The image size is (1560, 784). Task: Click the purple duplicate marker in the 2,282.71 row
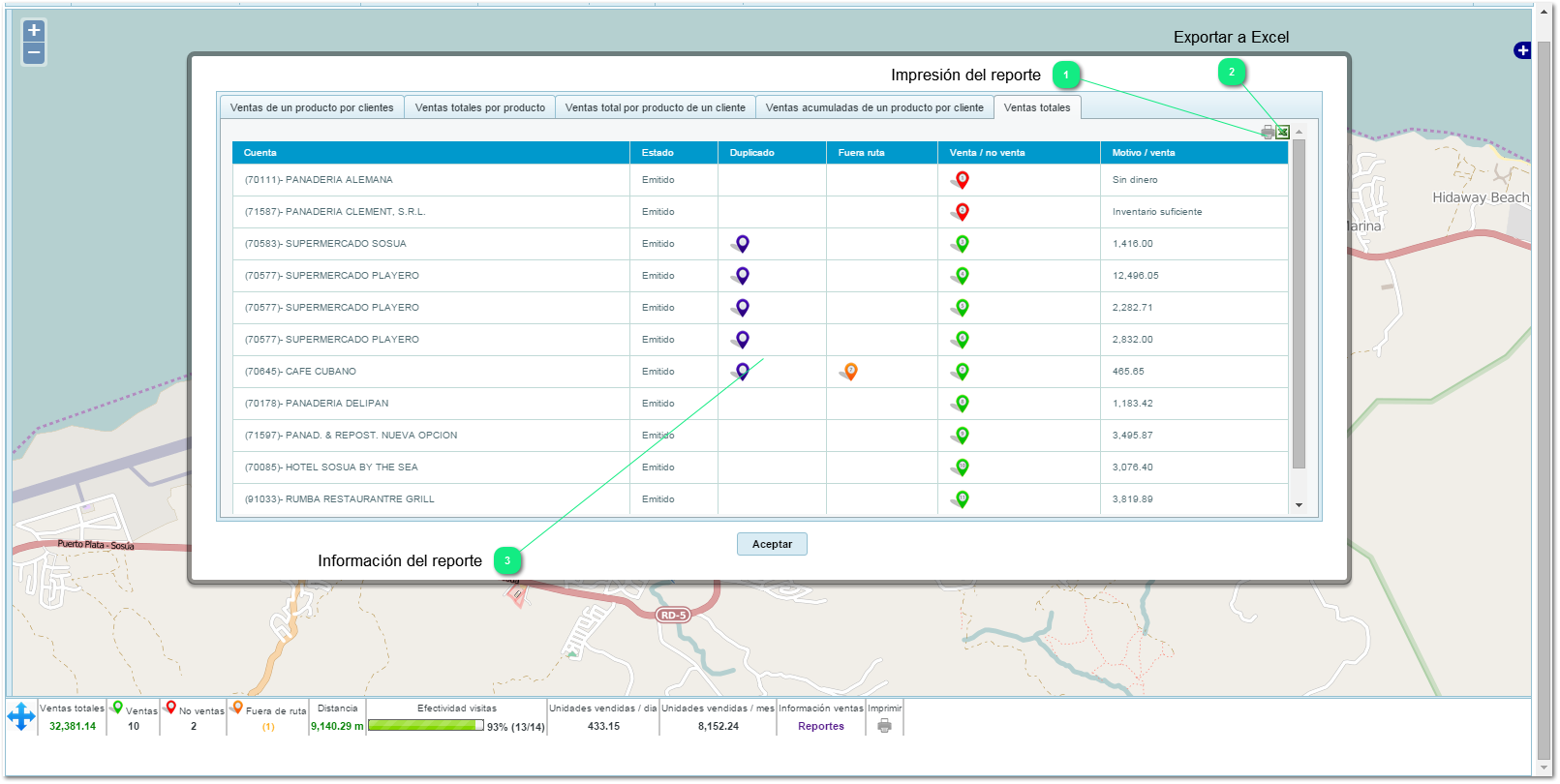click(741, 308)
